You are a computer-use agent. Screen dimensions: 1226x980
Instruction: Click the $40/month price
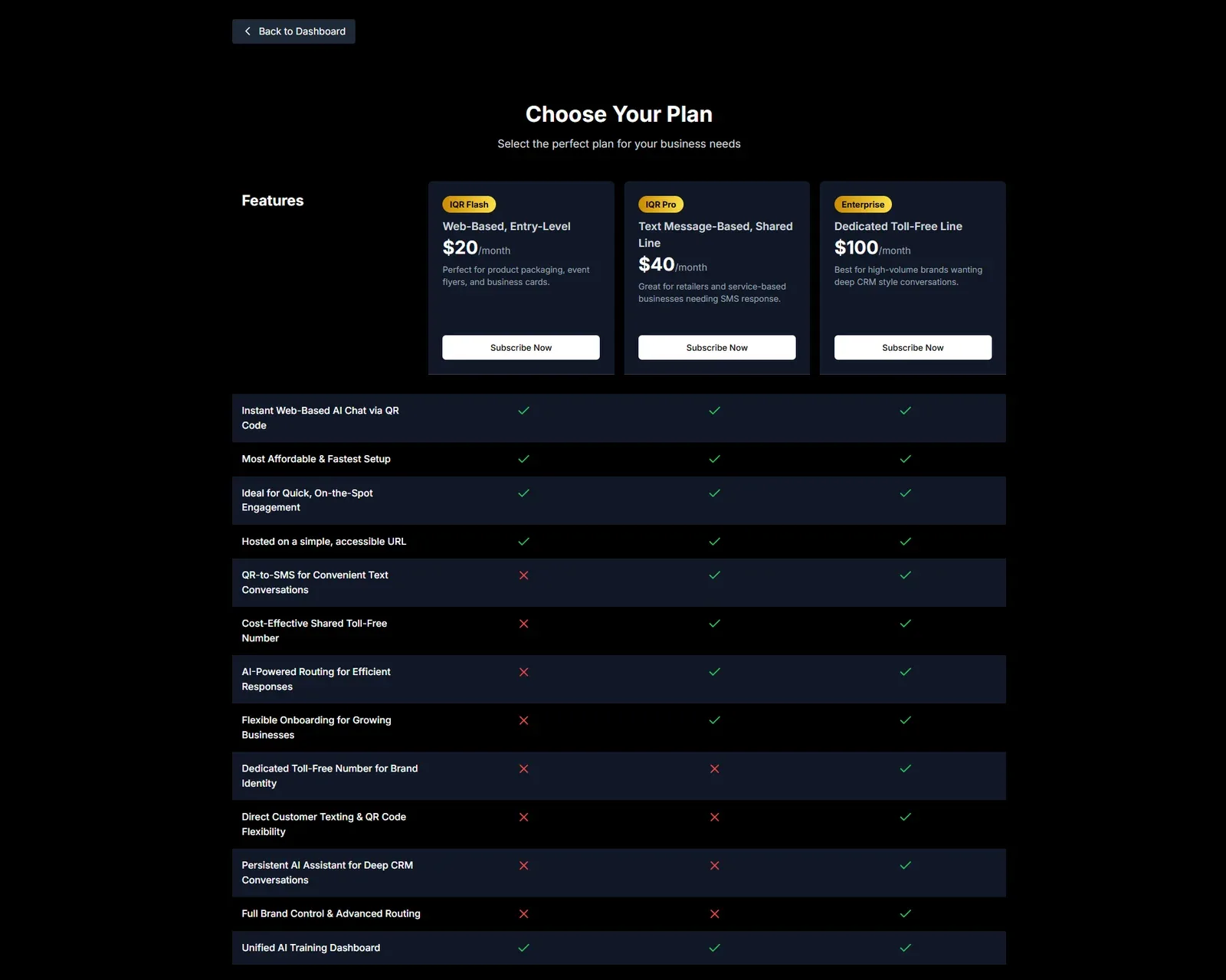click(x=673, y=264)
